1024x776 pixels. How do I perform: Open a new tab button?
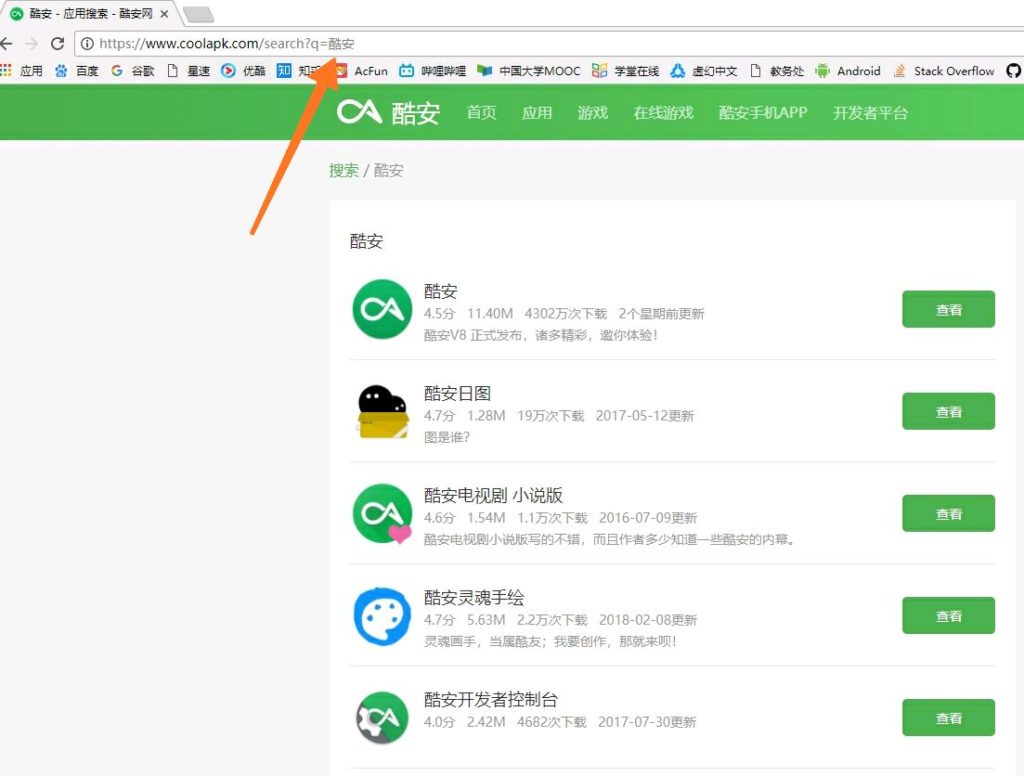[198, 14]
